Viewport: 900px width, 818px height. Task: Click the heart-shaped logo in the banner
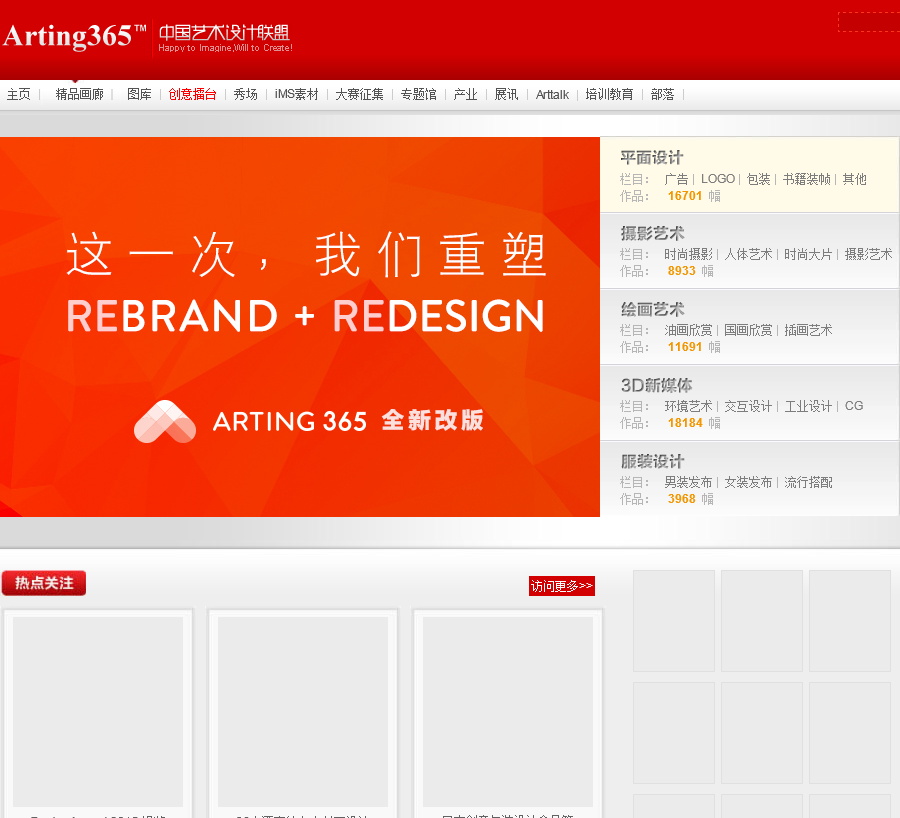coord(165,421)
